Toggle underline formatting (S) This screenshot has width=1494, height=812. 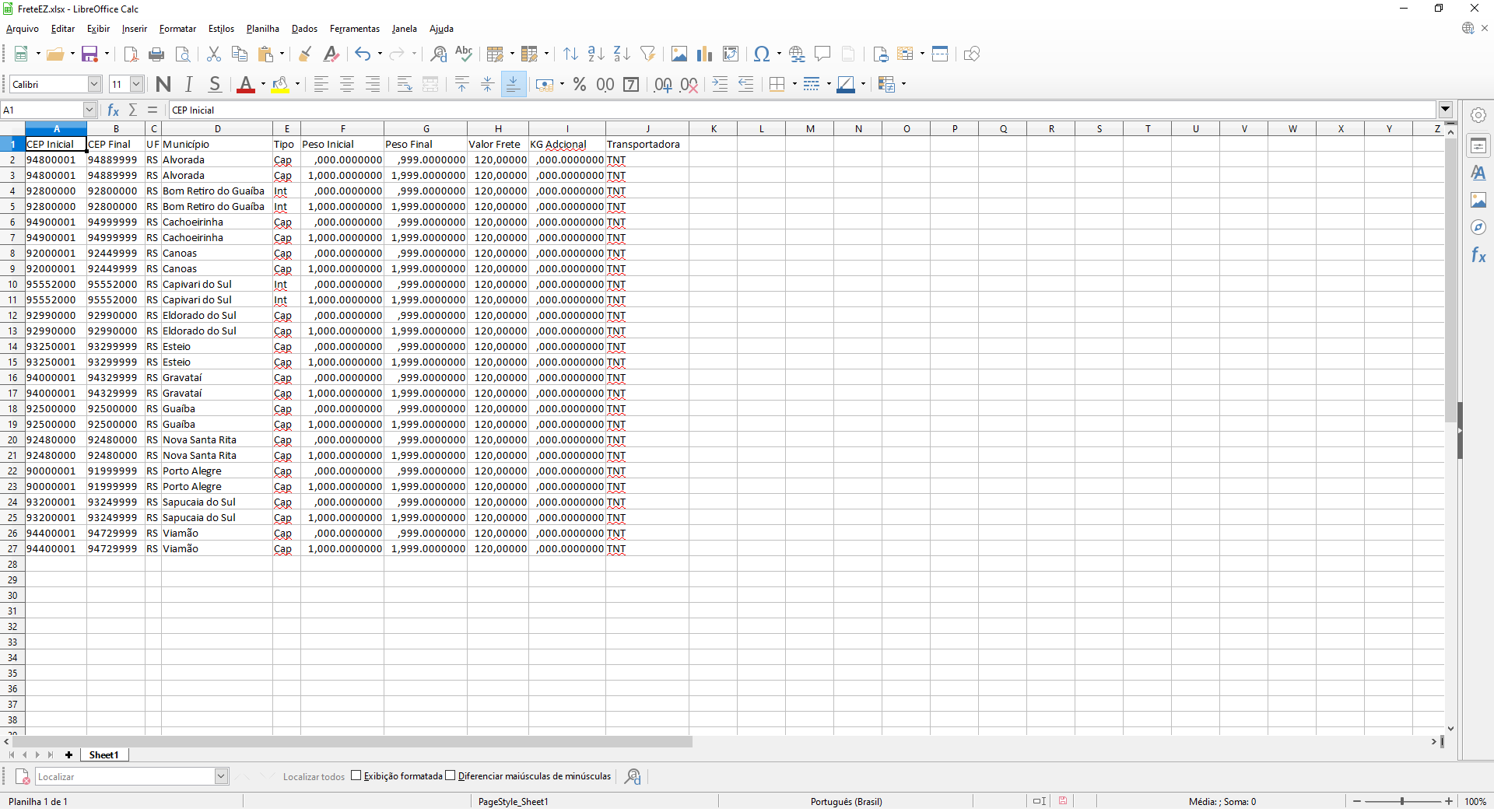215,84
